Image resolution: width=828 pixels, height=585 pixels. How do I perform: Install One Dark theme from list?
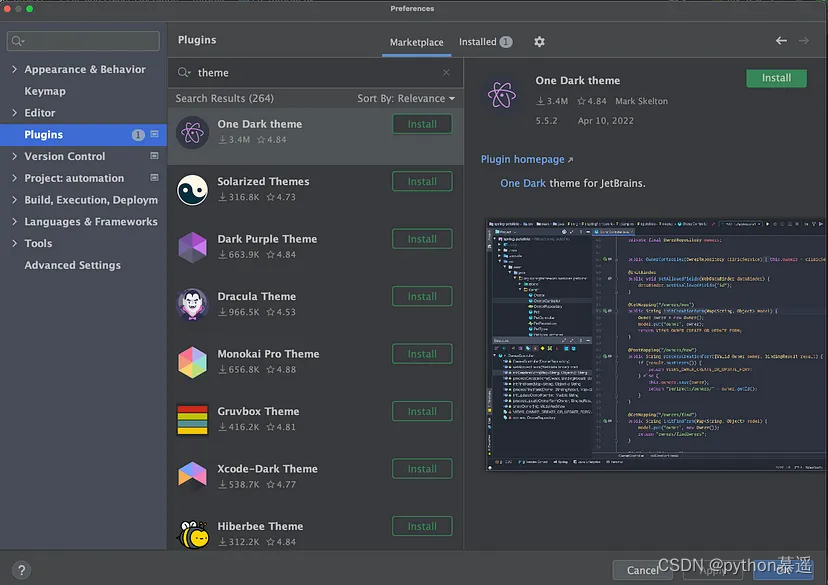tap(422, 124)
